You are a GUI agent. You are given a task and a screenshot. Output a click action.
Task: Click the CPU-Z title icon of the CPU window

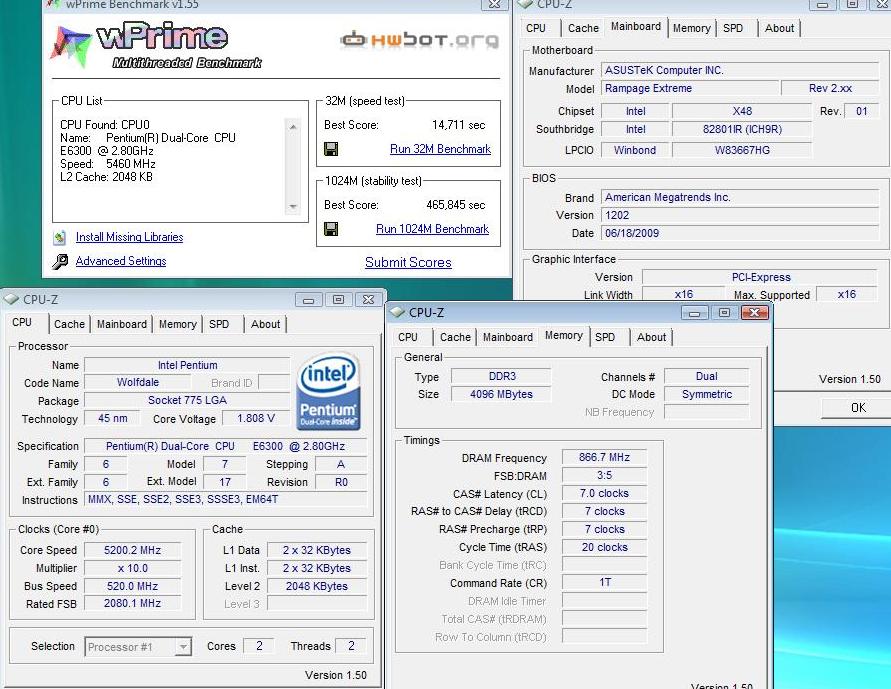coord(11,299)
